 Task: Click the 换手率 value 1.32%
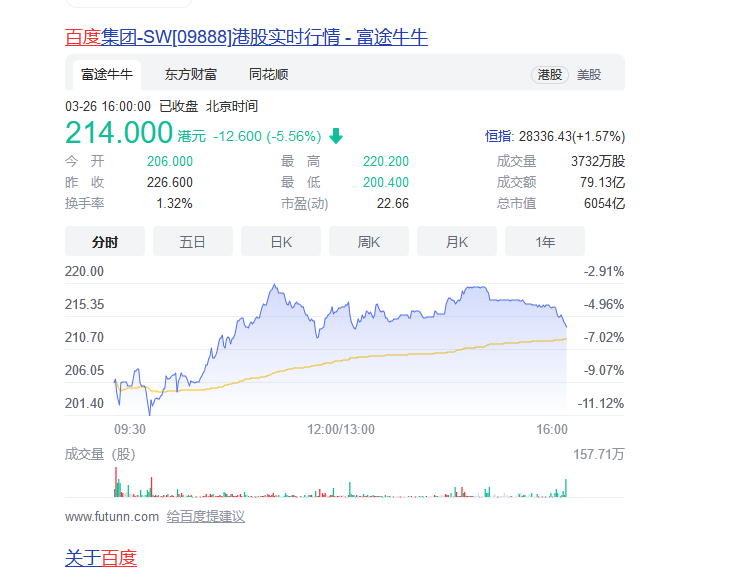(x=175, y=203)
